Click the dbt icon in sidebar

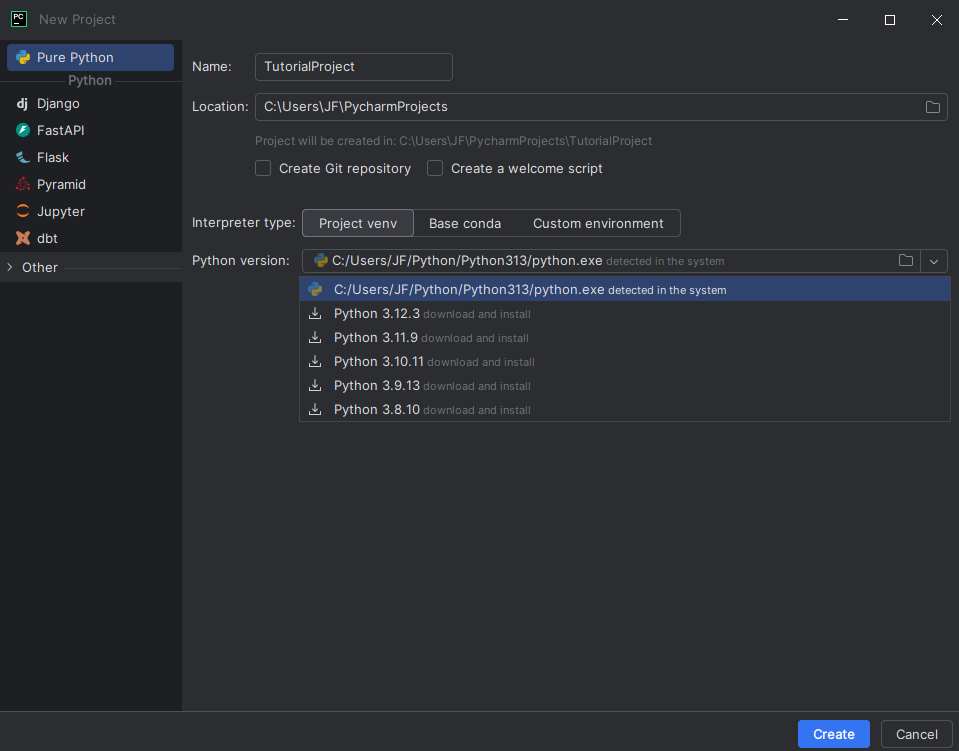[x=23, y=238]
